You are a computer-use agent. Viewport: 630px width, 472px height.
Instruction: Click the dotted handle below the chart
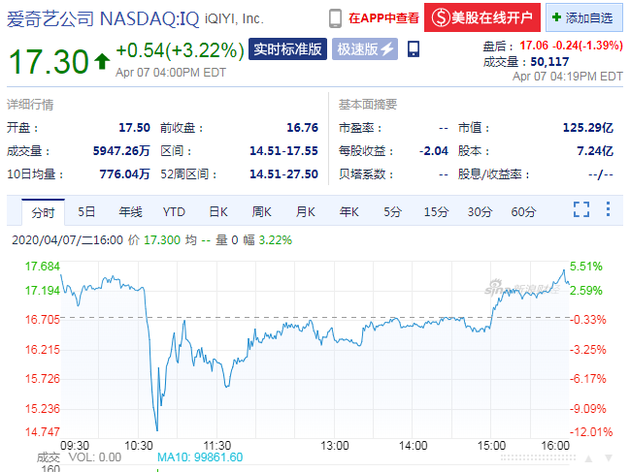[x=538, y=458]
